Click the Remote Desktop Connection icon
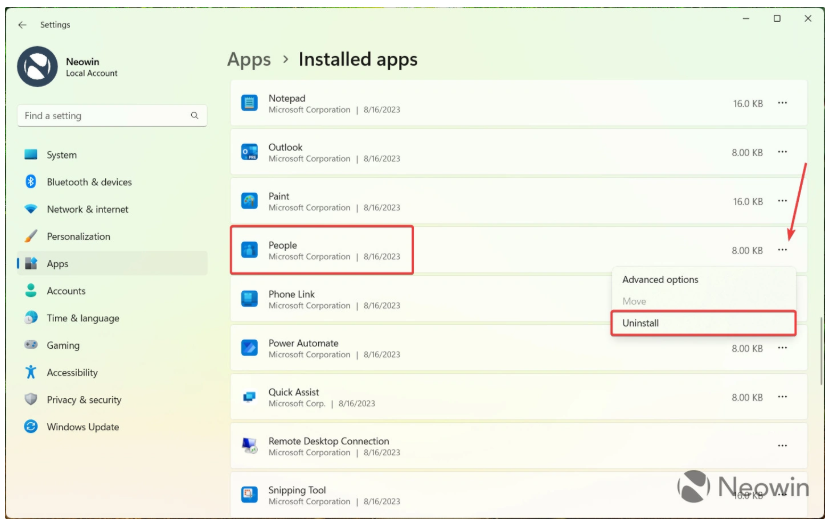The height and width of the screenshot is (527, 832). tap(249, 446)
